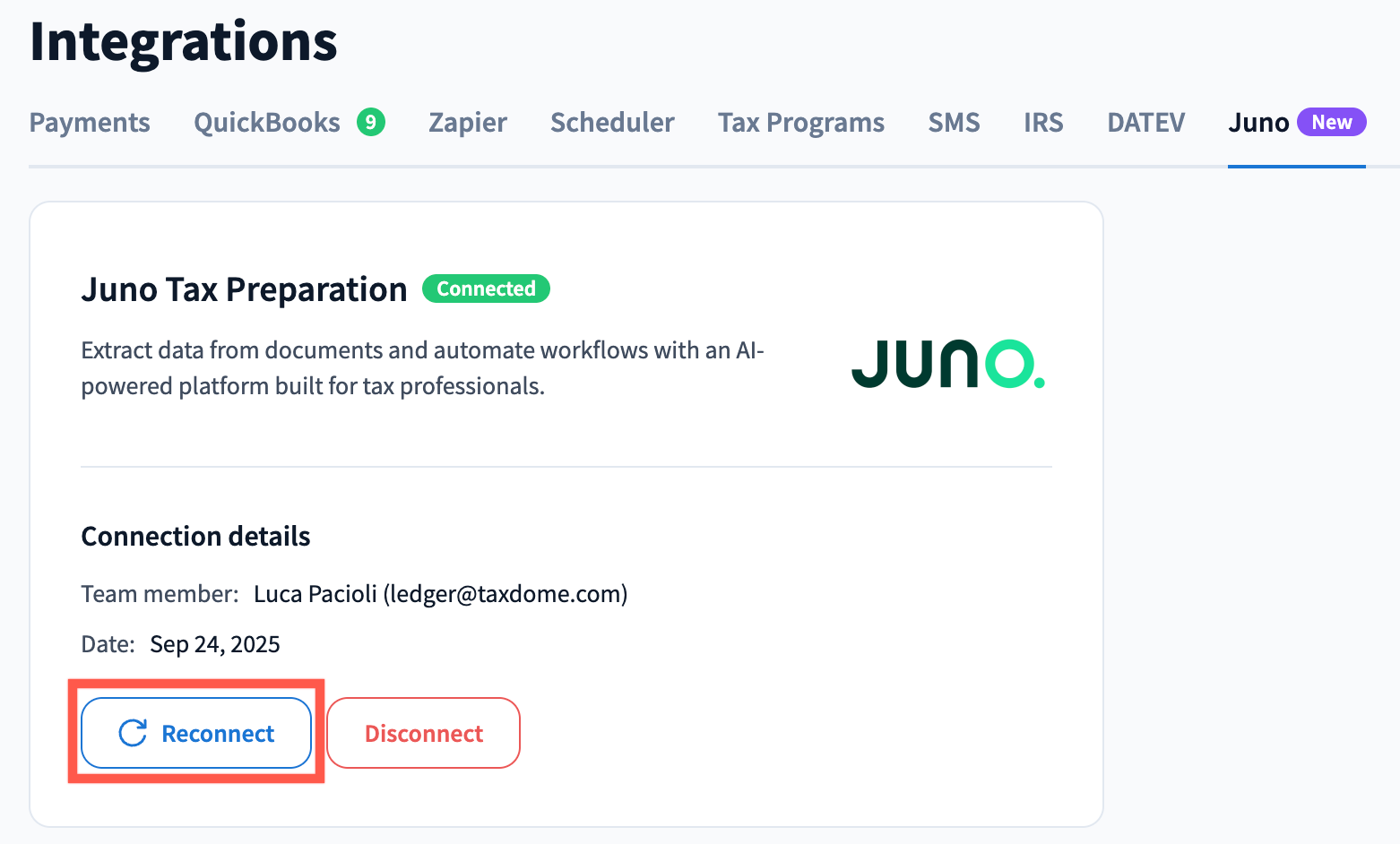This screenshot has height=844, width=1400.
Task: Open the Tax Programs tab
Action: click(x=801, y=123)
